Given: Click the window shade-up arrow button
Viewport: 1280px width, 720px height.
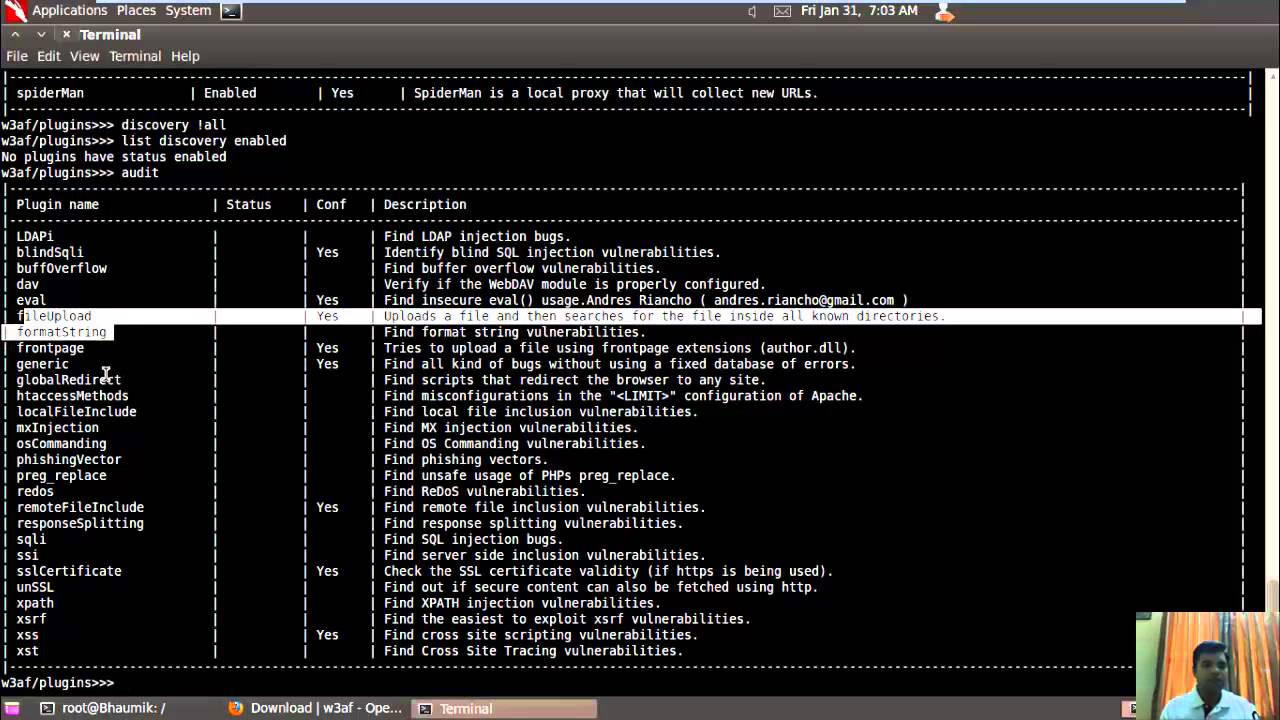Looking at the screenshot, I should [x=15, y=34].
